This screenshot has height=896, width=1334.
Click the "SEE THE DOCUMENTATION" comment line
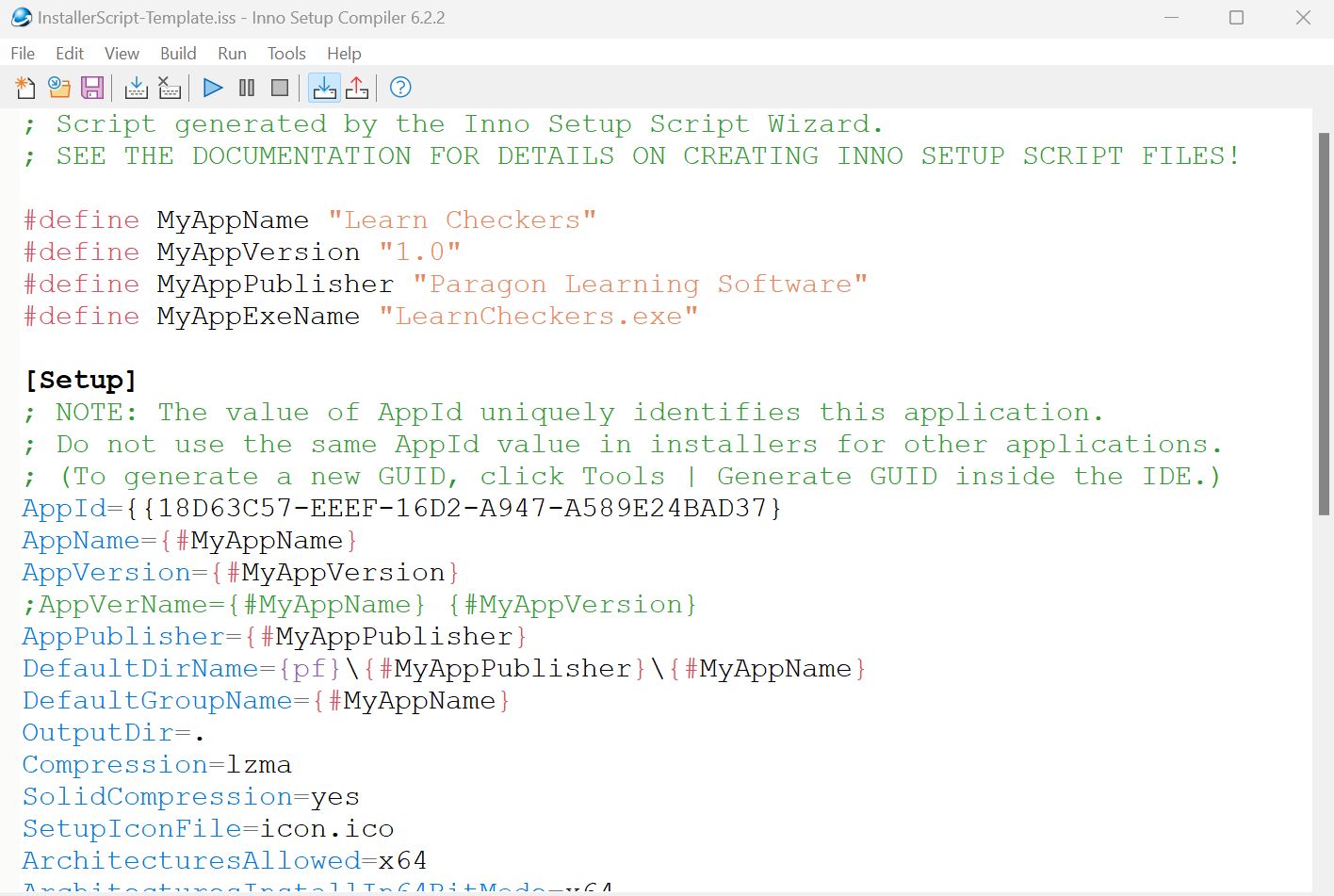(632, 156)
